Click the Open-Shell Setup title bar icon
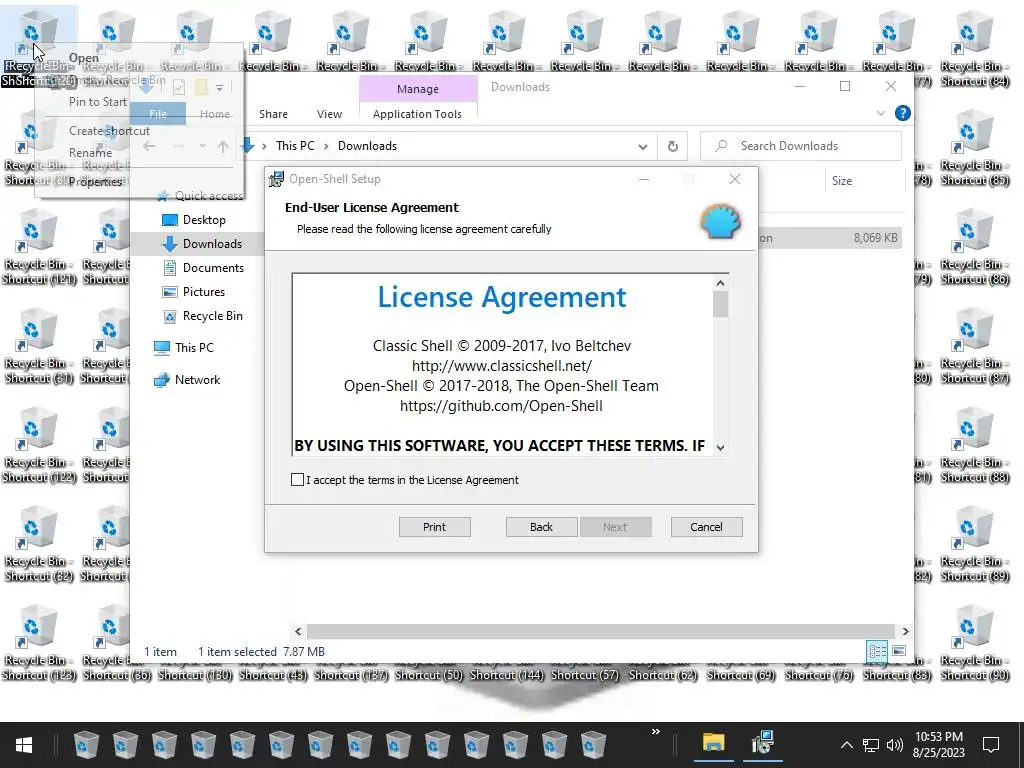 (x=277, y=179)
